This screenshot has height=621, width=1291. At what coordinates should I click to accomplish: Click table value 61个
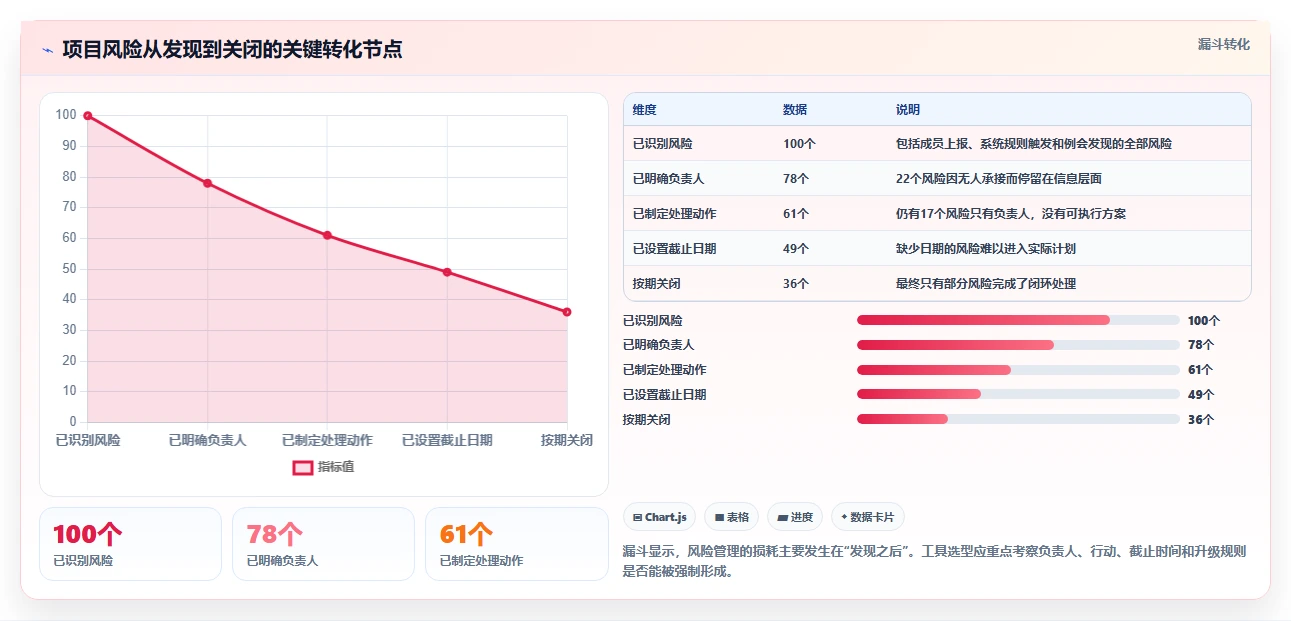(x=797, y=214)
